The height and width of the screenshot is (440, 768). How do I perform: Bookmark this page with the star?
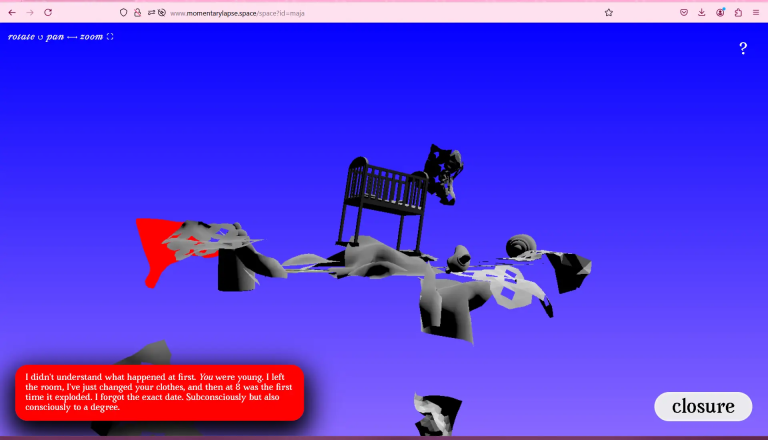tap(608, 12)
